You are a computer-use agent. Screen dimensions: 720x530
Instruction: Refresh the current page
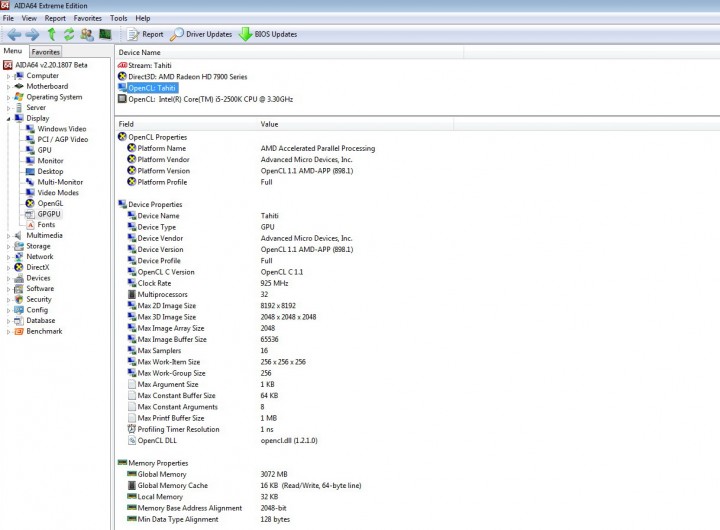point(69,34)
